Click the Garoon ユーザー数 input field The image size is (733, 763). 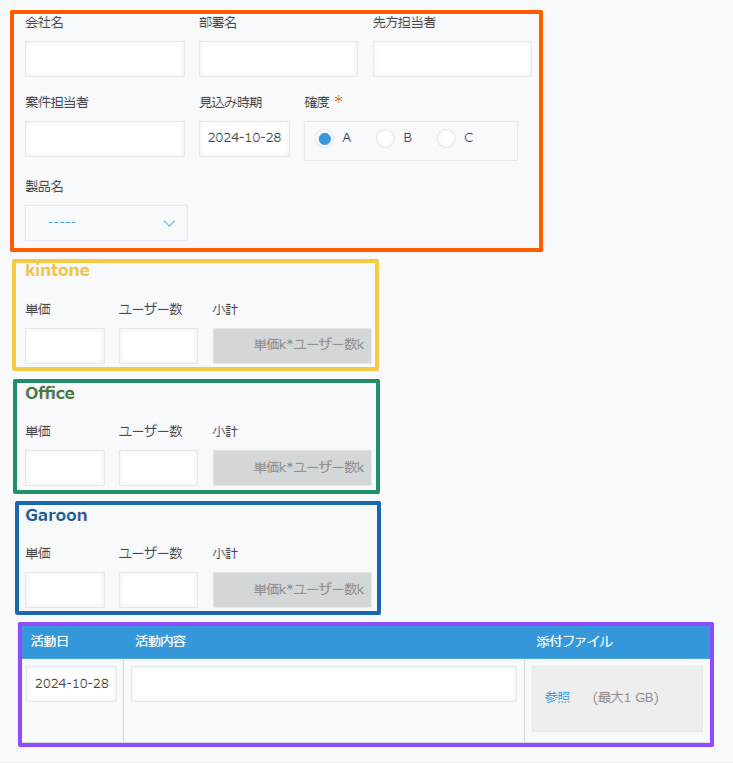click(158, 590)
